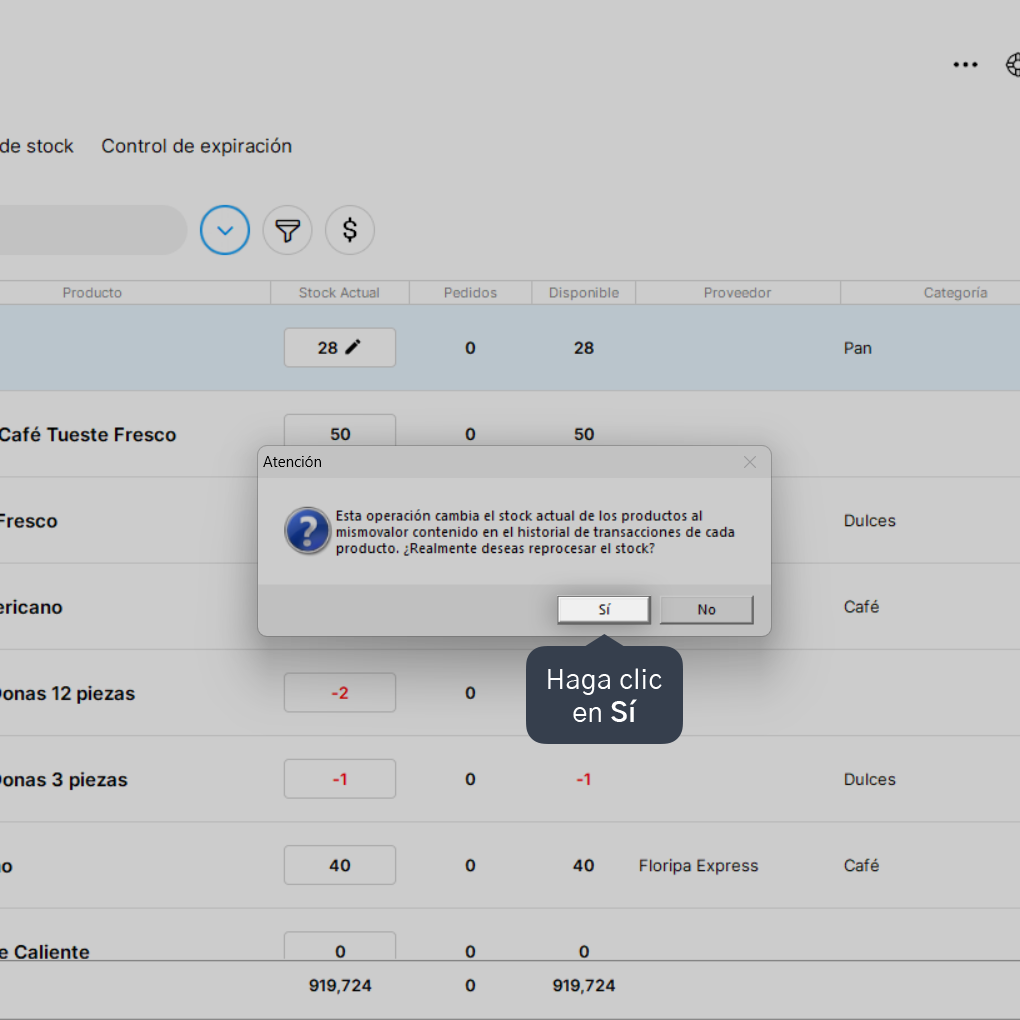The height and width of the screenshot is (1020, 1020).
Task: Switch to Control de expiración tab
Action: coord(196,146)
